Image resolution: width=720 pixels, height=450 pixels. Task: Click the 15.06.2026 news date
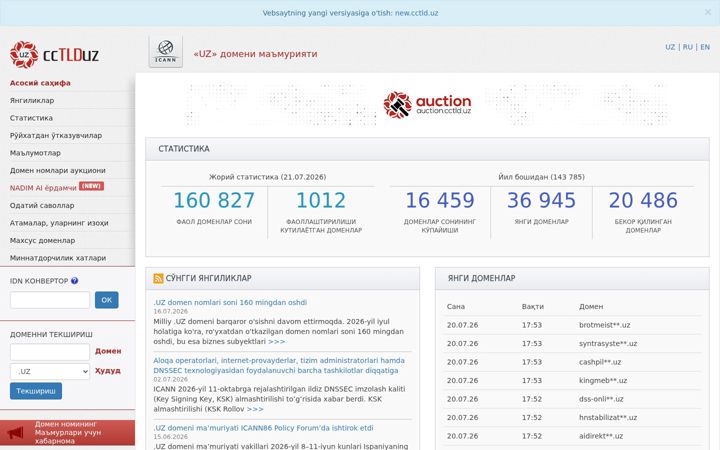click(170, 437)
